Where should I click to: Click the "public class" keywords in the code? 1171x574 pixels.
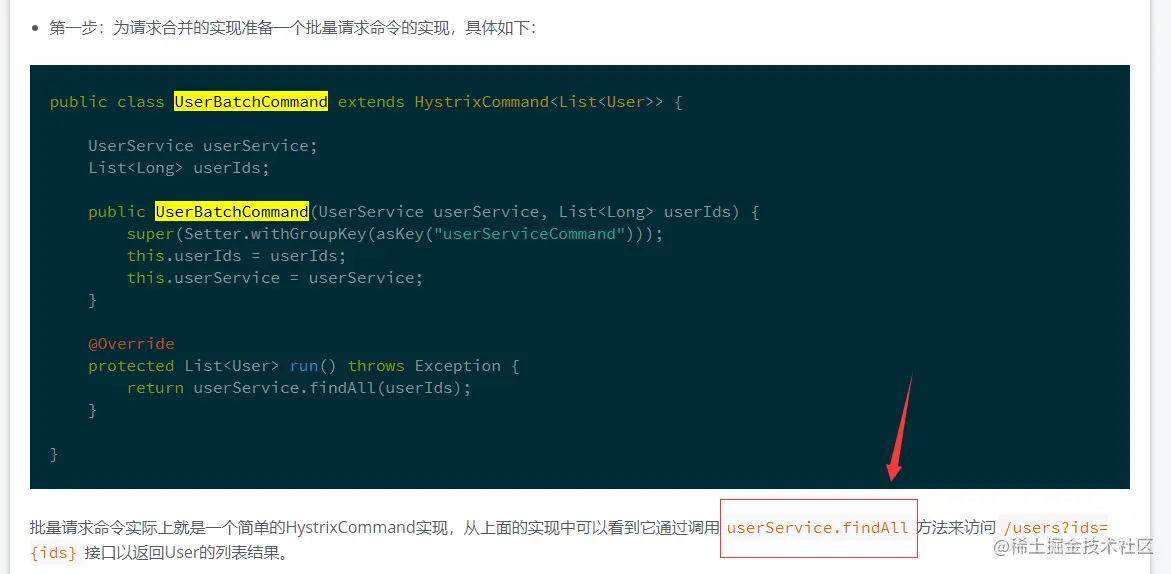tap(107, 102)
